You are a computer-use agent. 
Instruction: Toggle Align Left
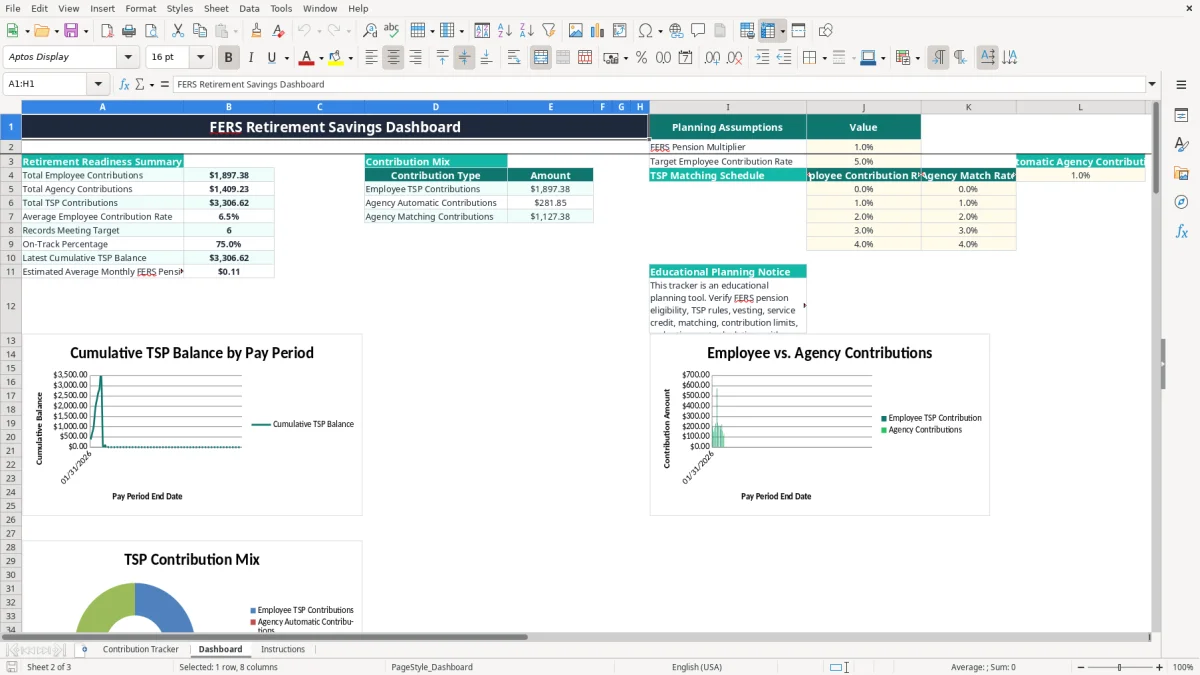click(x=371, y=58)
